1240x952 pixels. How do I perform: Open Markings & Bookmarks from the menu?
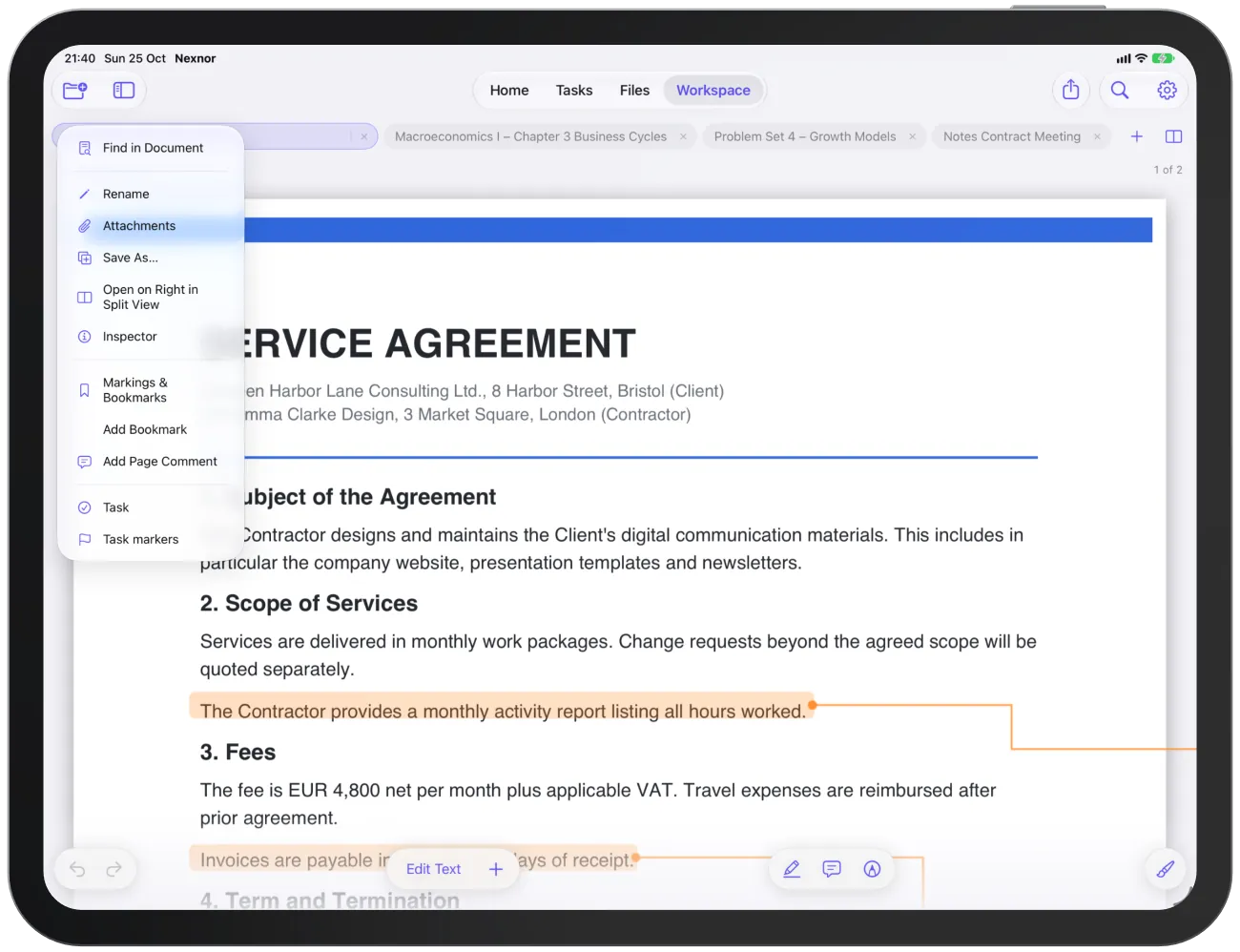(151, 390)
